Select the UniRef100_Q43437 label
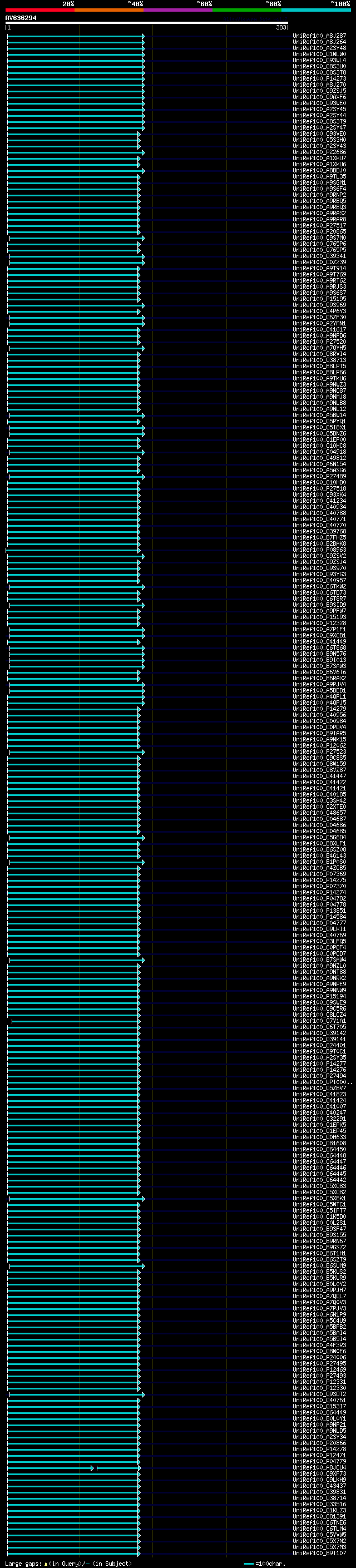Viewport: 356px width, 1568px height. (319, 1486)
